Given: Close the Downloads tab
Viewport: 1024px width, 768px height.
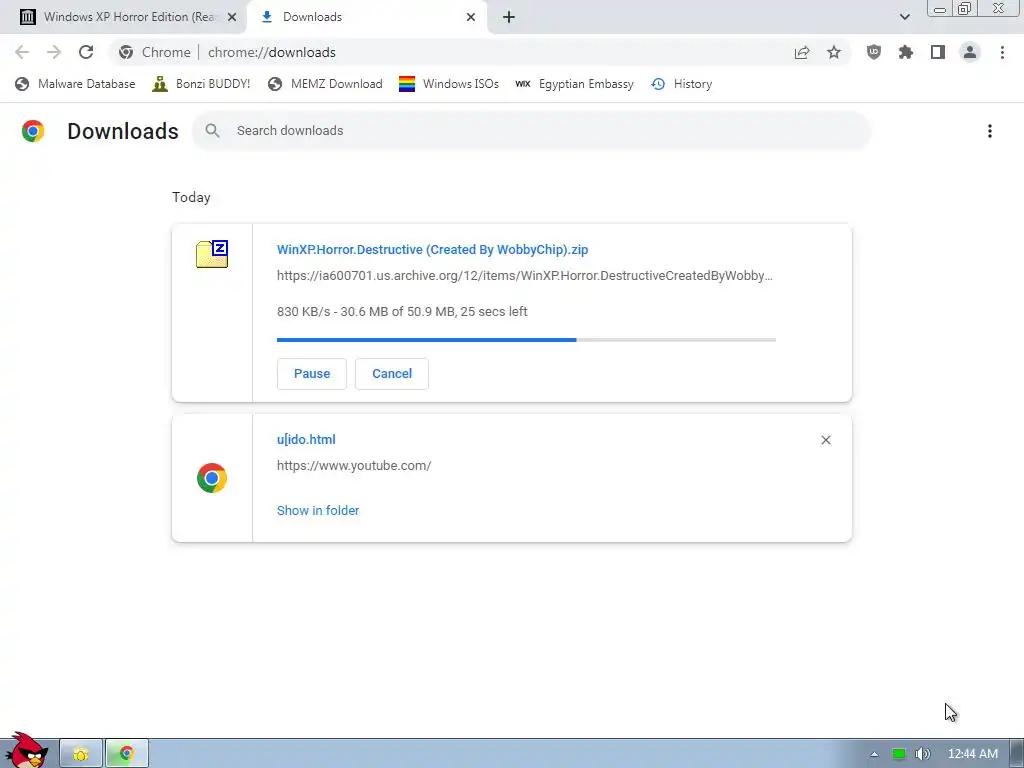Looking at the screenshot, I should [471, 17].
